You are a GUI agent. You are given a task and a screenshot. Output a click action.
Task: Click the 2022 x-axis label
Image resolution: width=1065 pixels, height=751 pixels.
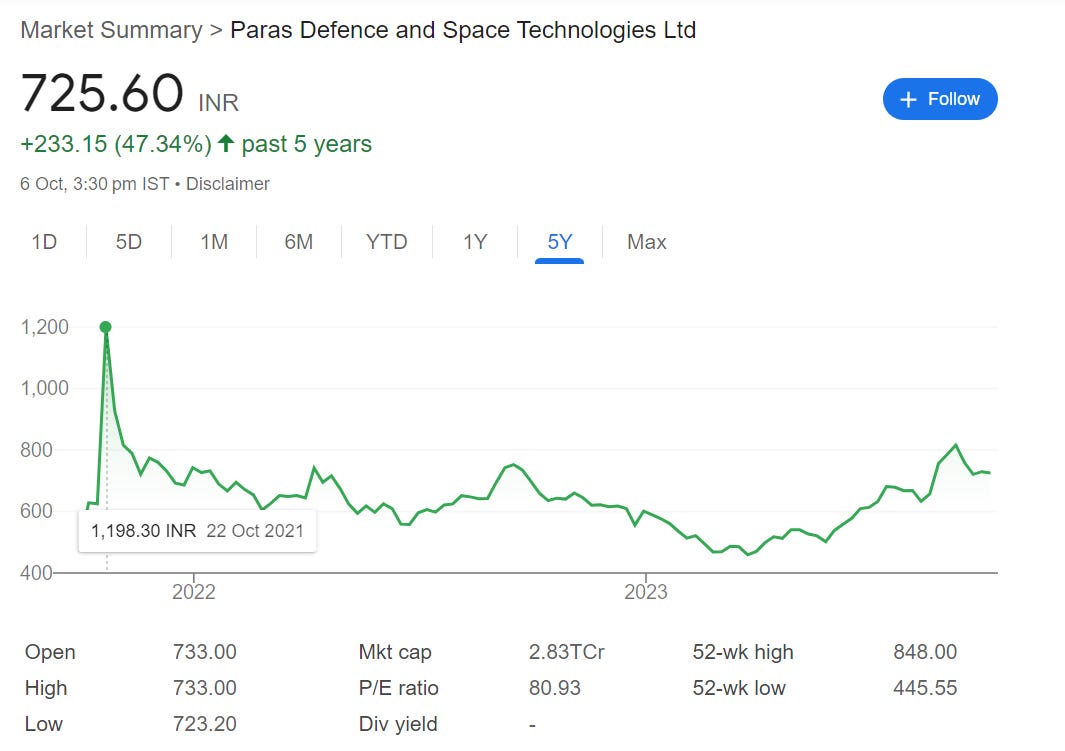[x=194, y=592]
